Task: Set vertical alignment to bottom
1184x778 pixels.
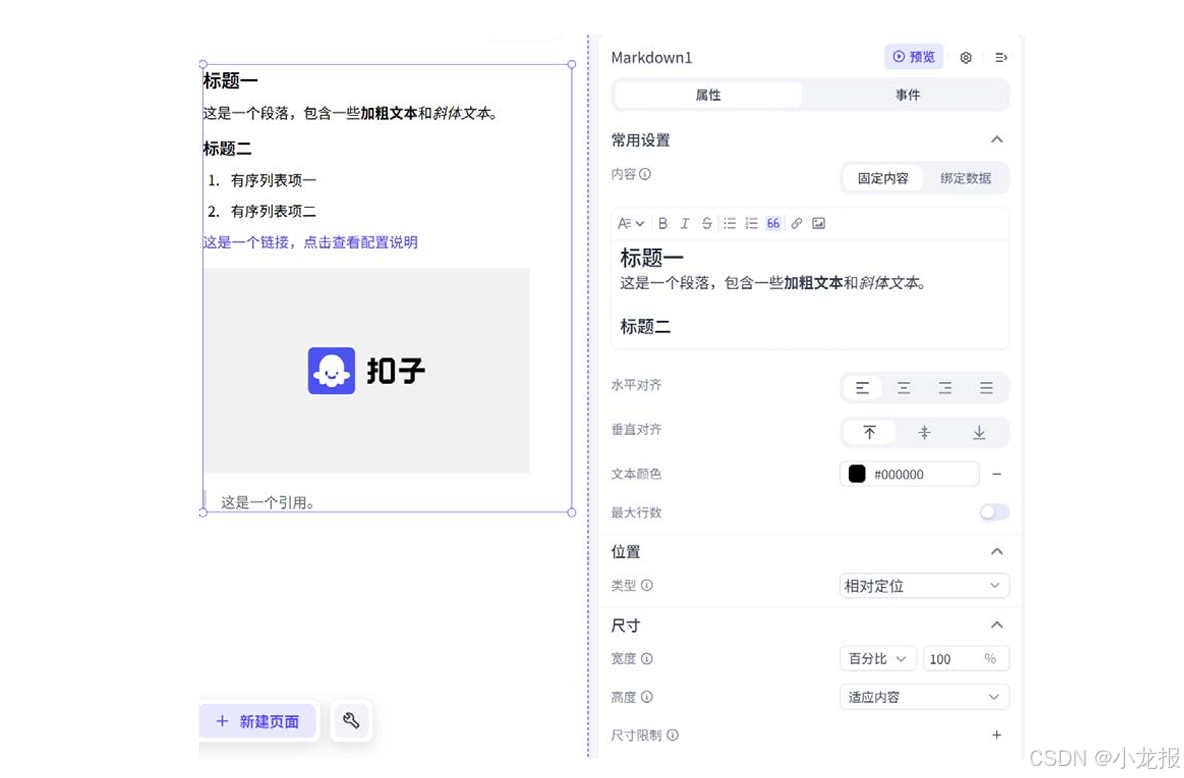Action: point(979,433)
